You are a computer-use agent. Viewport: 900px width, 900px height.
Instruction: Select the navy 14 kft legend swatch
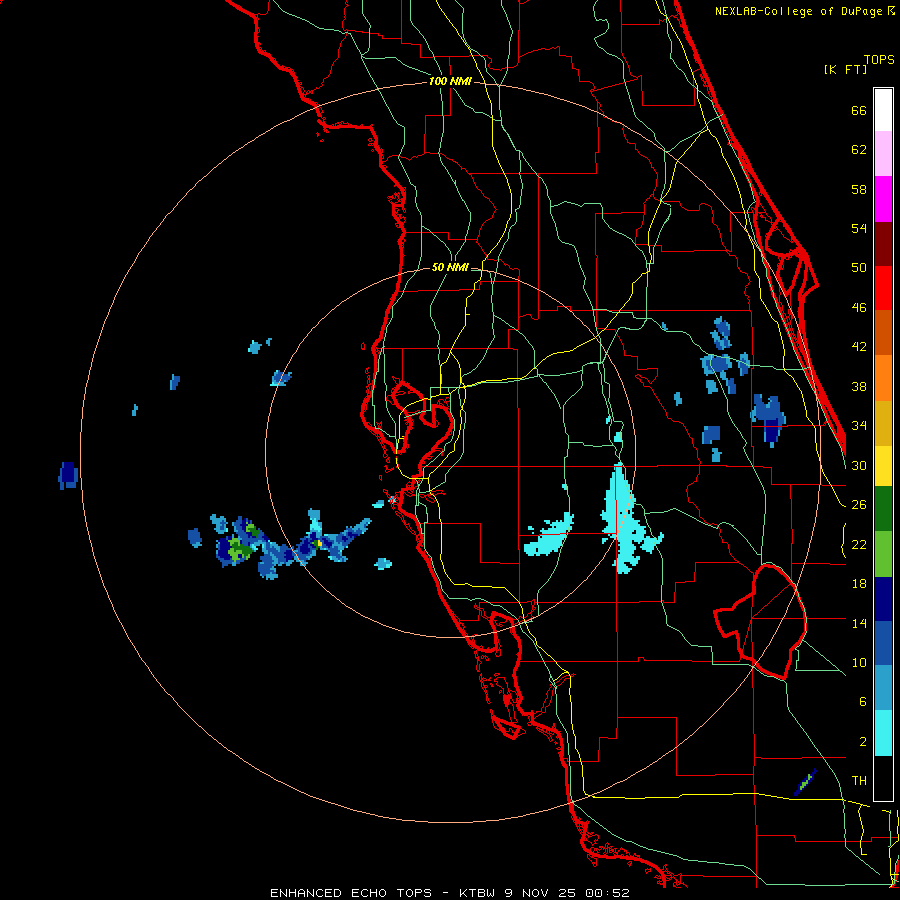click(883, 599)
